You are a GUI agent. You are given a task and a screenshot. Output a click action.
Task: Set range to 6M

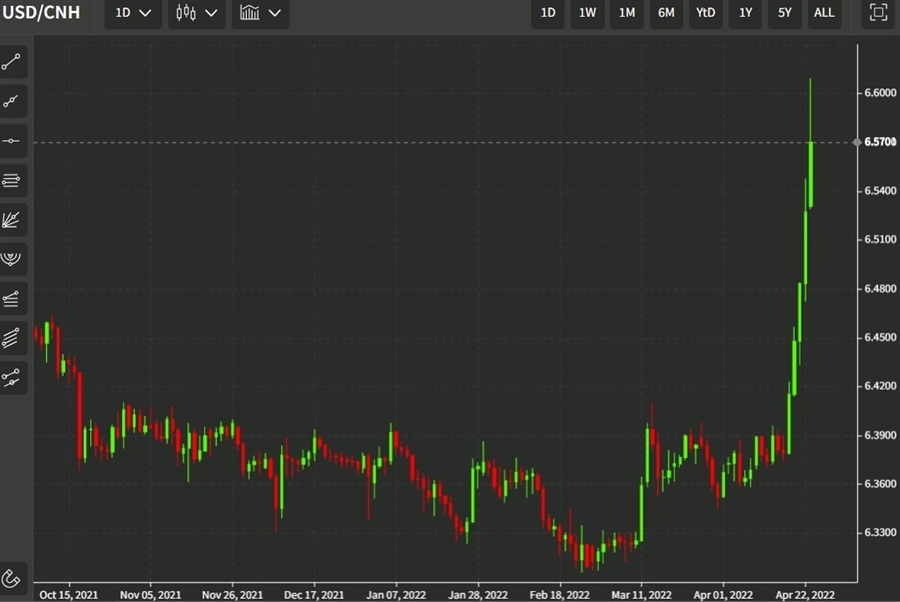tap(666, 13)
